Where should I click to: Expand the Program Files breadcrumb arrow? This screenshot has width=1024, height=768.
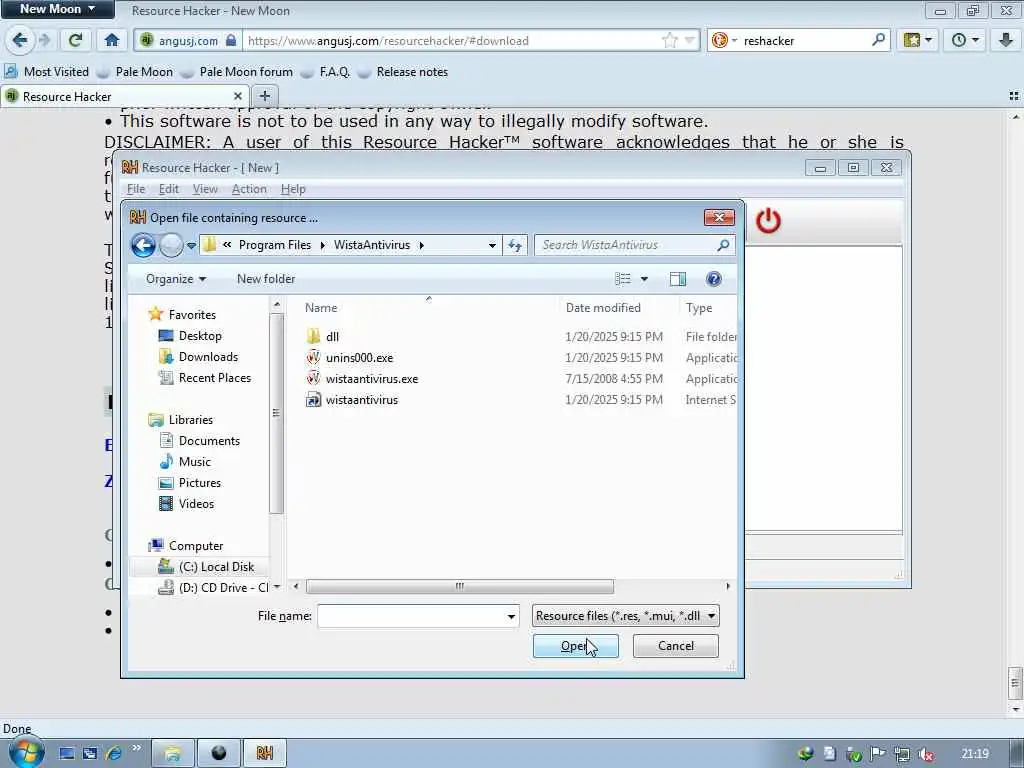(322, 246)
